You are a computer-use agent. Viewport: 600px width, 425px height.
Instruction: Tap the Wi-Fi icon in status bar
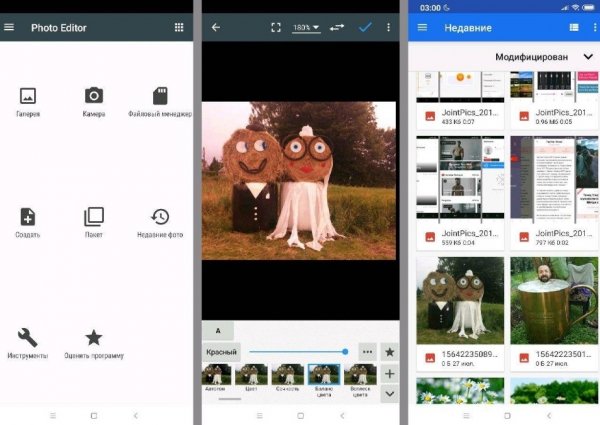point(576,8)
